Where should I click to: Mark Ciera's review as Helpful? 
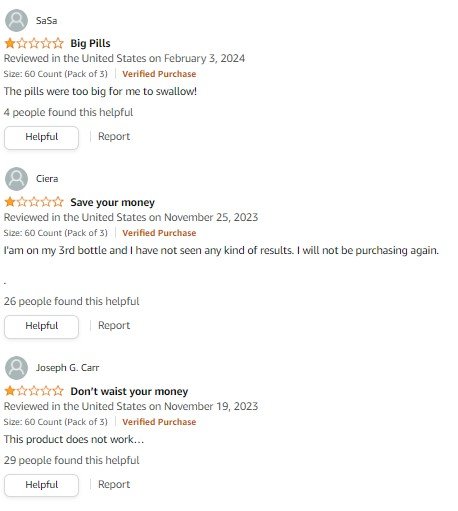point(42,326)
